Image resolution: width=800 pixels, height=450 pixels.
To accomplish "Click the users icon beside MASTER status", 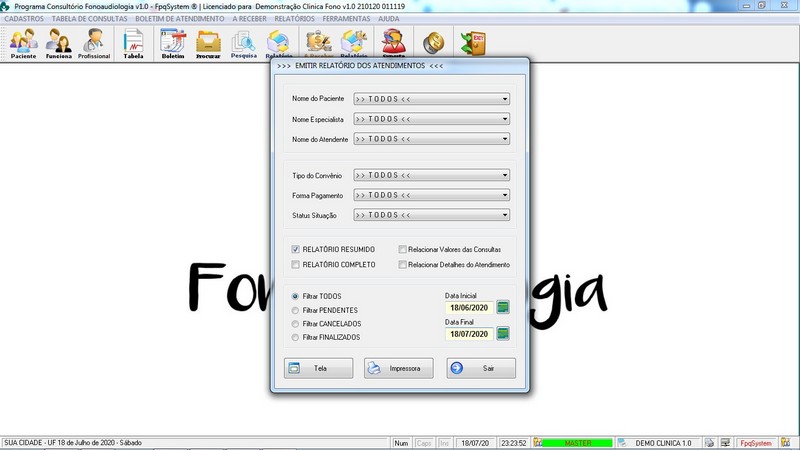I will 538,443.
